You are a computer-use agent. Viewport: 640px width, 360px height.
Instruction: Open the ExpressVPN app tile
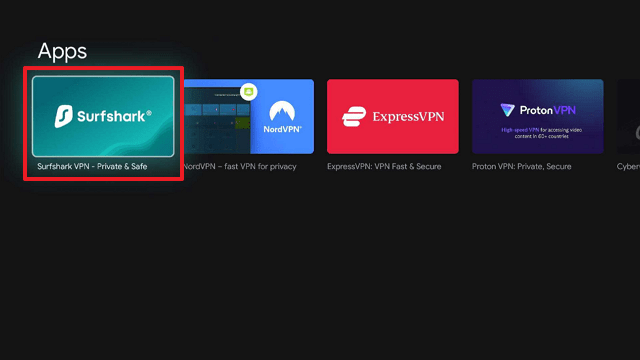[393, 116]
